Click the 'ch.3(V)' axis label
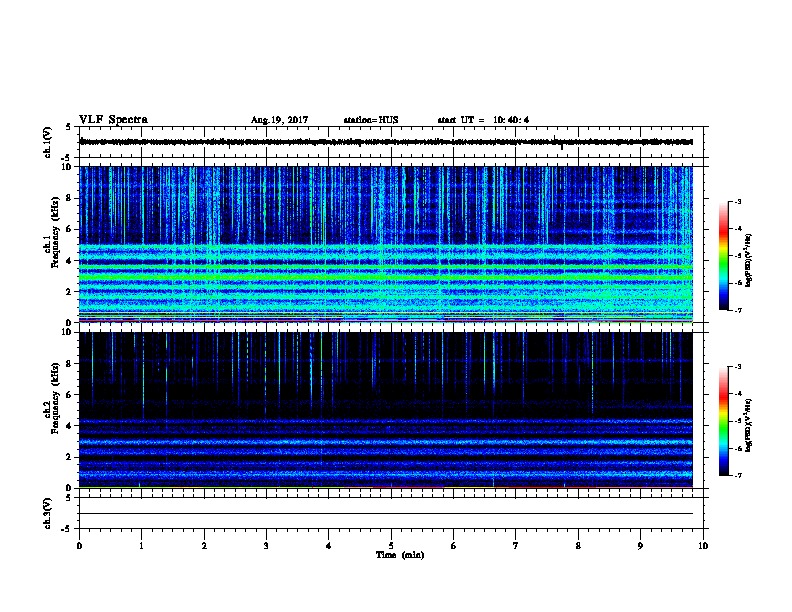Image resolution: width=792 pixels, height=612 pixels. pyautogui.click(x=47, y=513)
